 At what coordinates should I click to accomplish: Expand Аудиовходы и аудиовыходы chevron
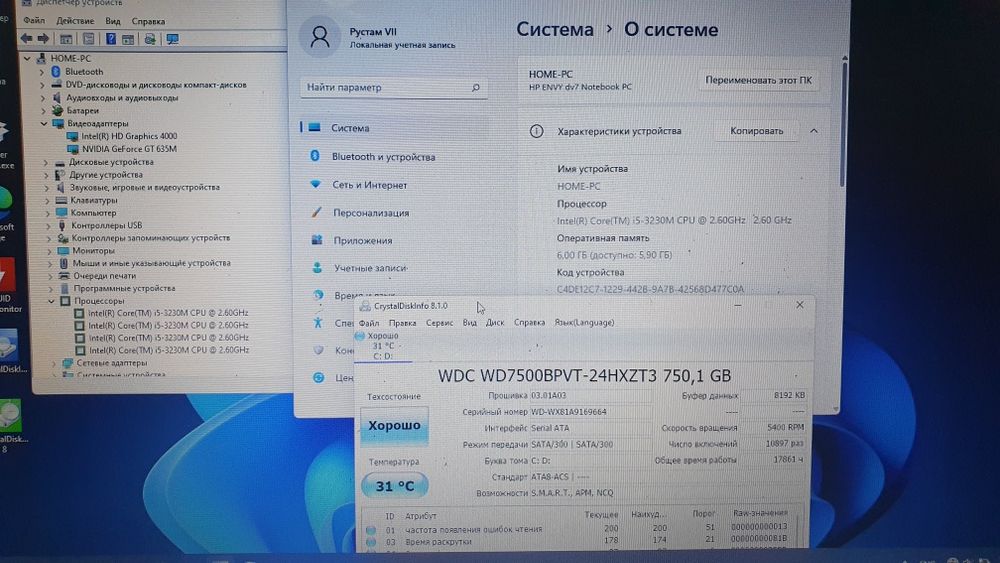click(x=43, y=98)
